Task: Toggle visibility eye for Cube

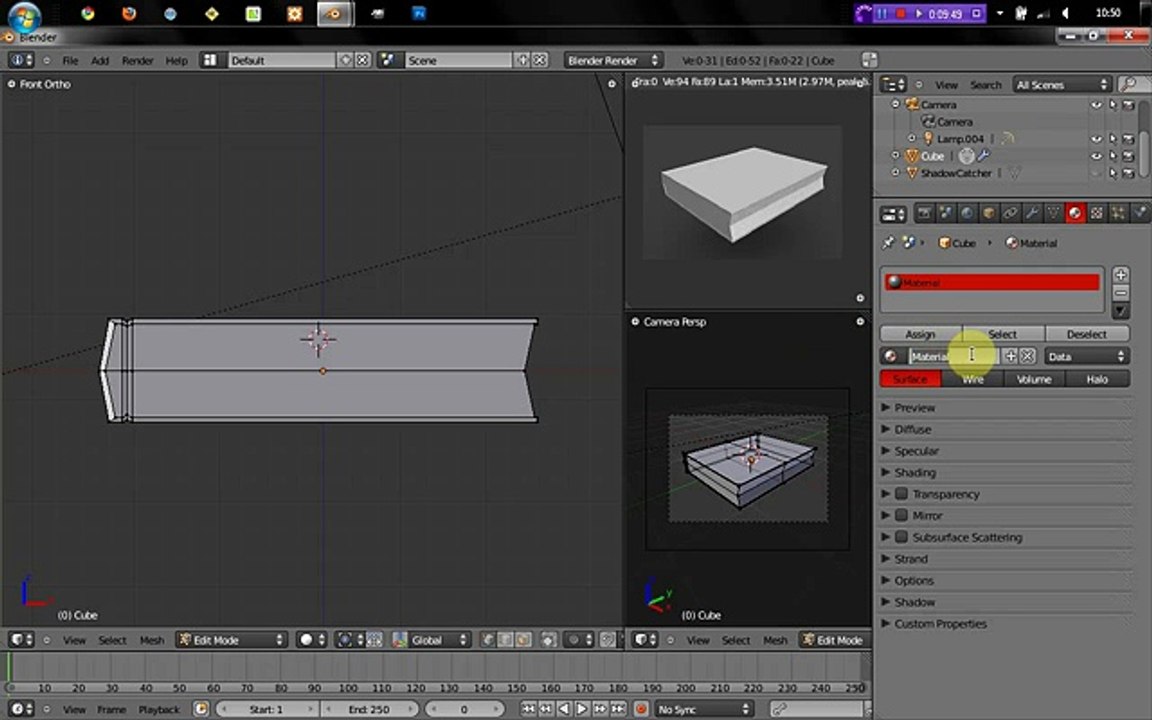Action: [1096, 156]
